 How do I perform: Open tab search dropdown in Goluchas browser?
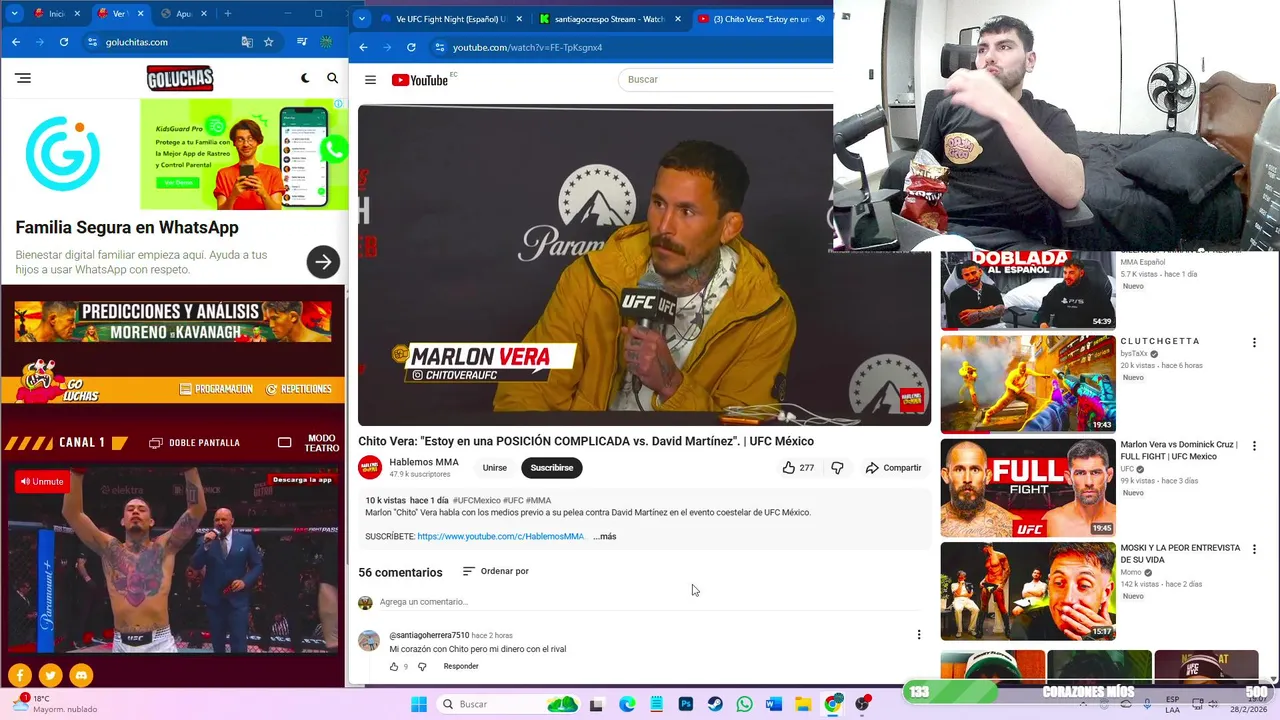click(14, 14)
